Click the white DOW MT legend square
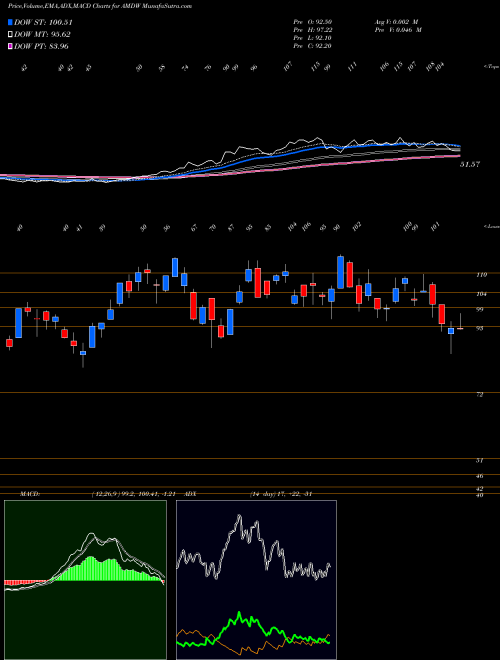This screenshot has width=500, height=660. [x=10, y=35]
